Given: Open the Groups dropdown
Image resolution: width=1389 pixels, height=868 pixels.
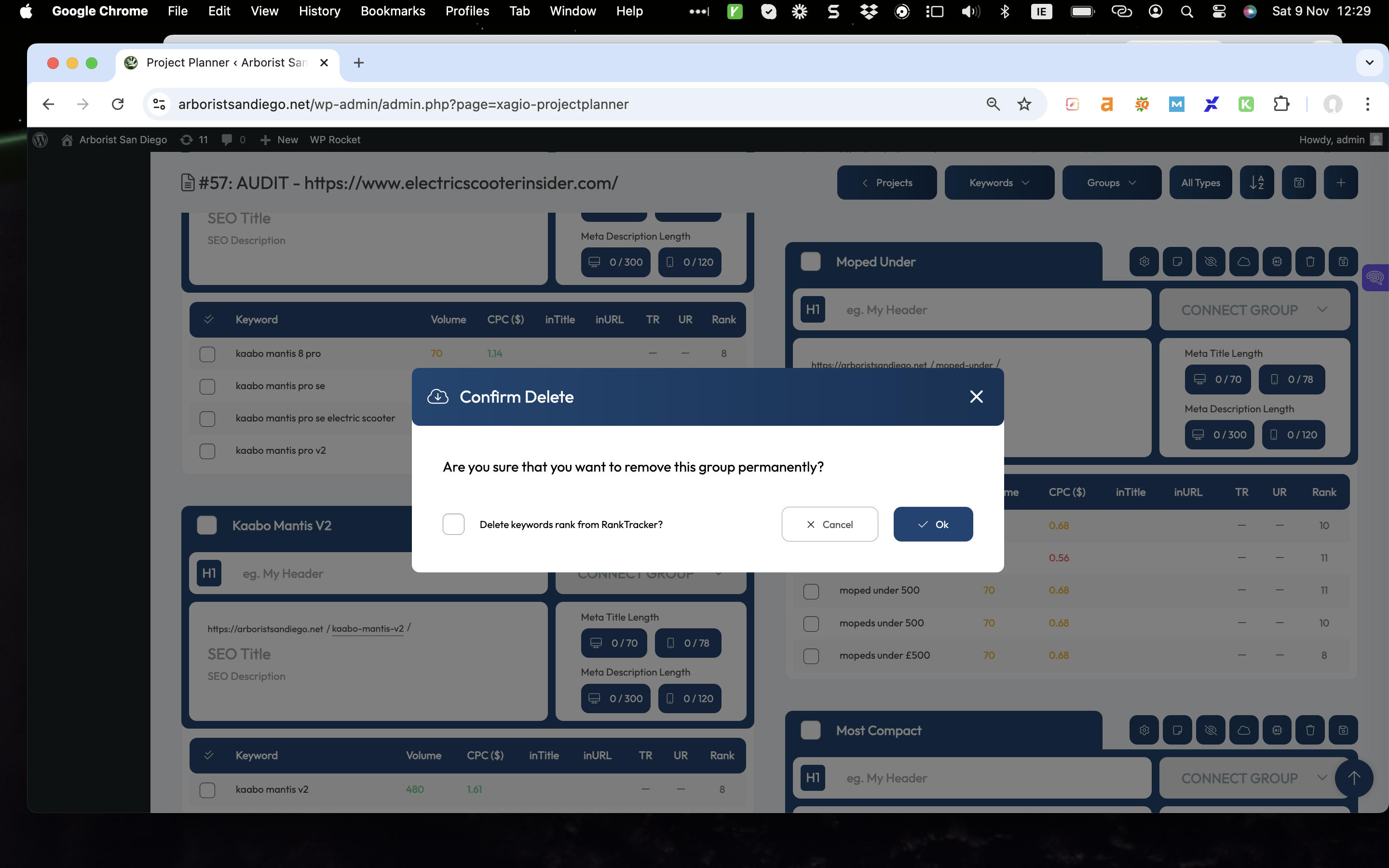Looking at the screenshot, I should click(1112, 183).
